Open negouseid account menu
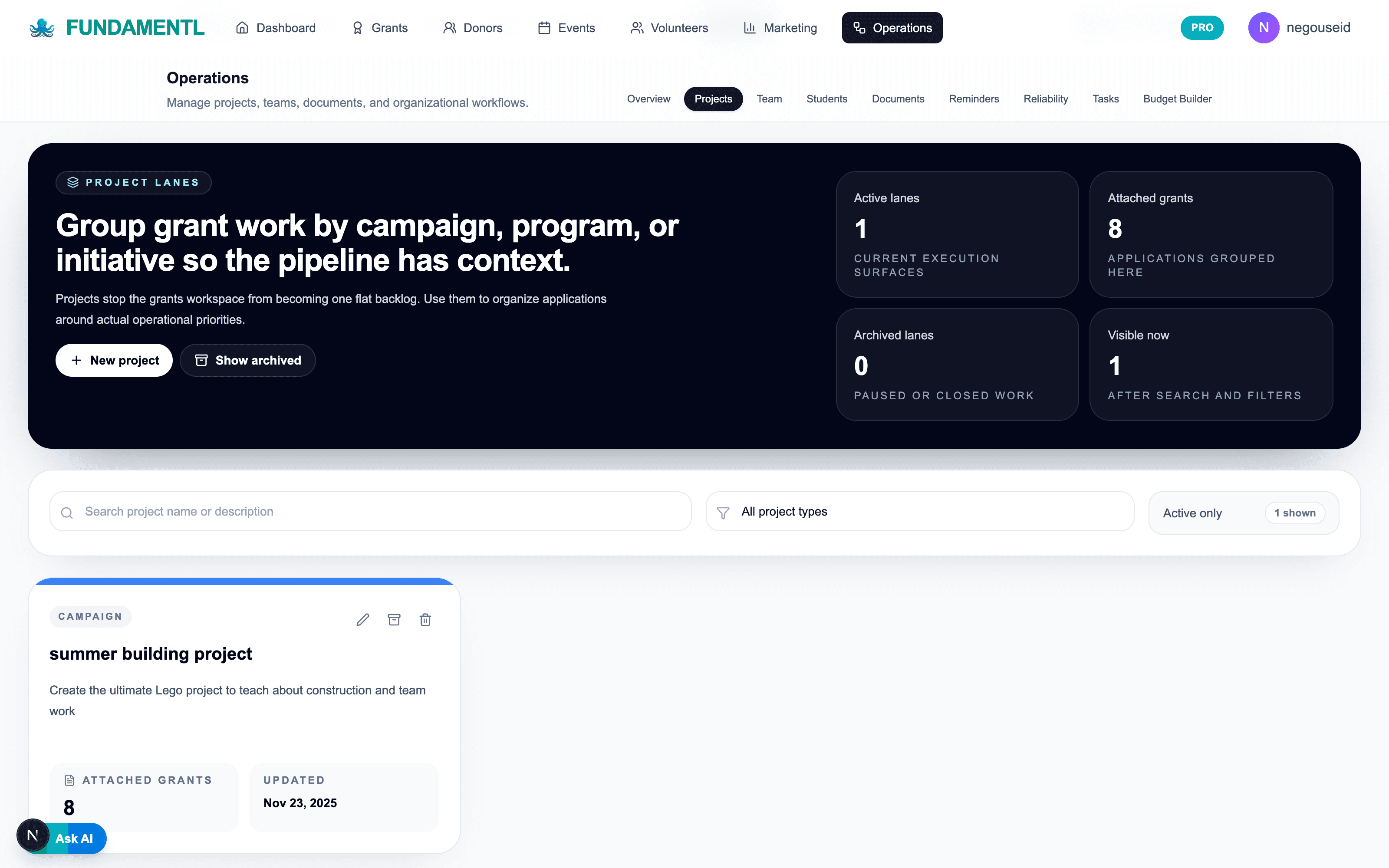 coord(1318,27)
